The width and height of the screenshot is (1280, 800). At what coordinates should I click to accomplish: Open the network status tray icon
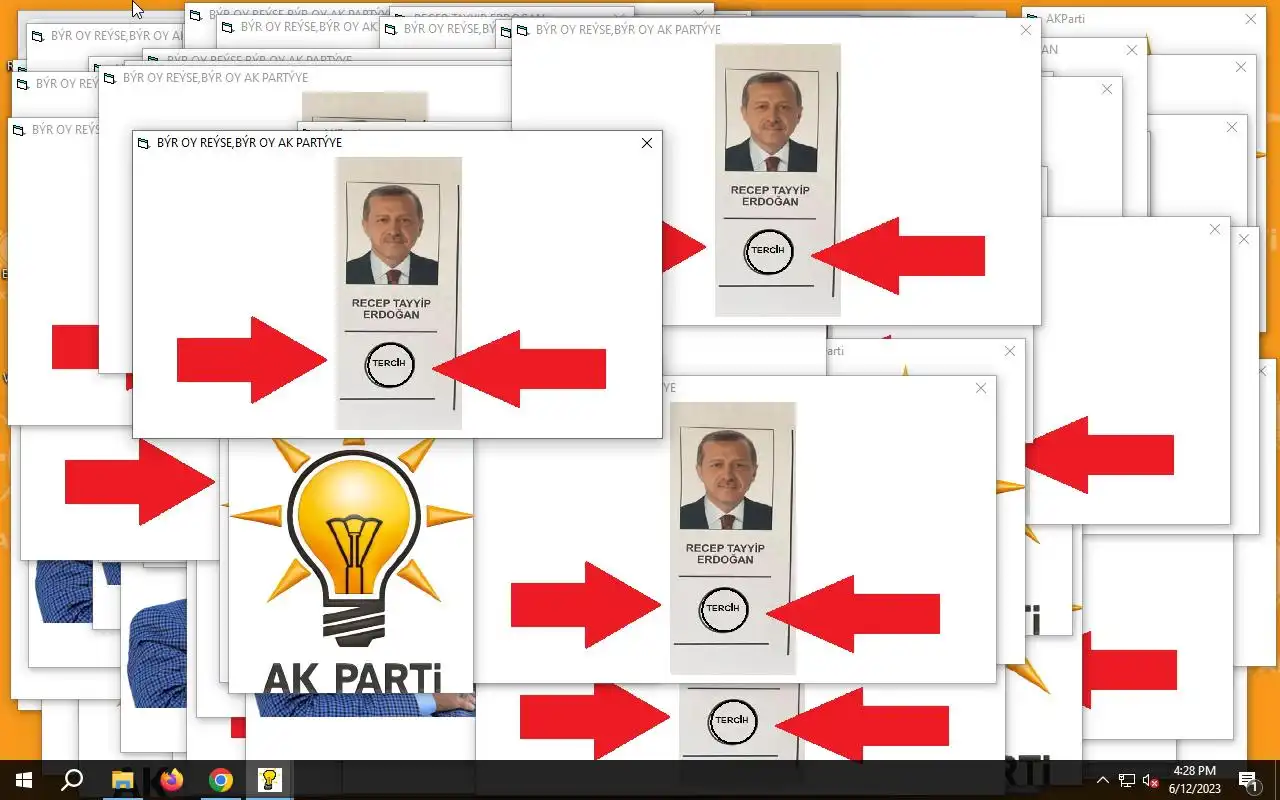[x=1127, y=781]
